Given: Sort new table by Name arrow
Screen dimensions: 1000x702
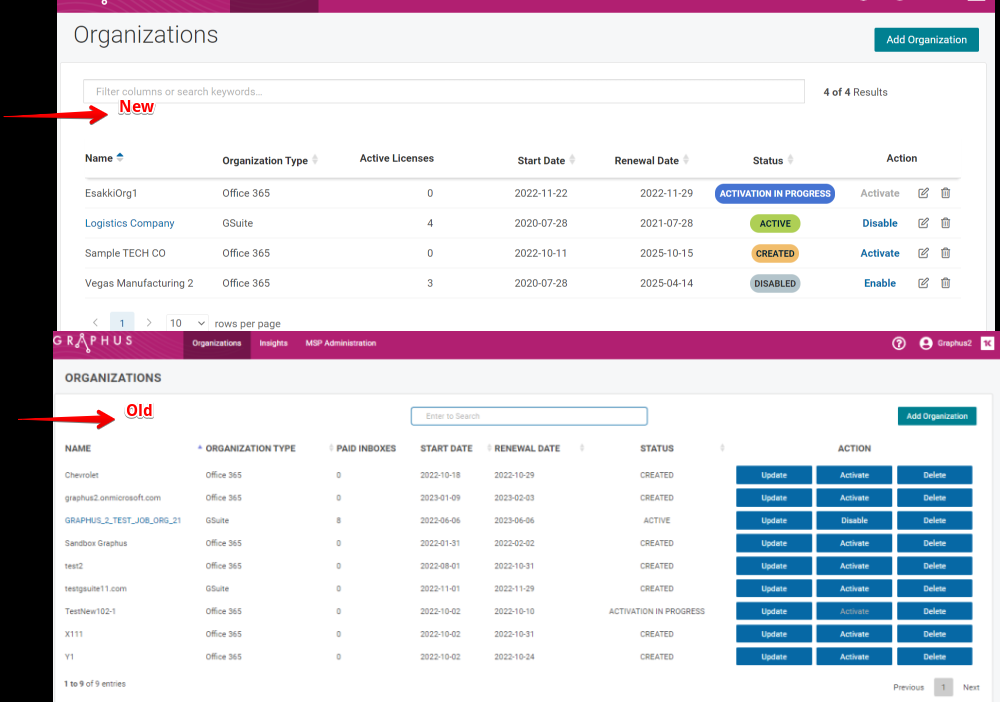Looking at the screenshot, I should point(120,157).
